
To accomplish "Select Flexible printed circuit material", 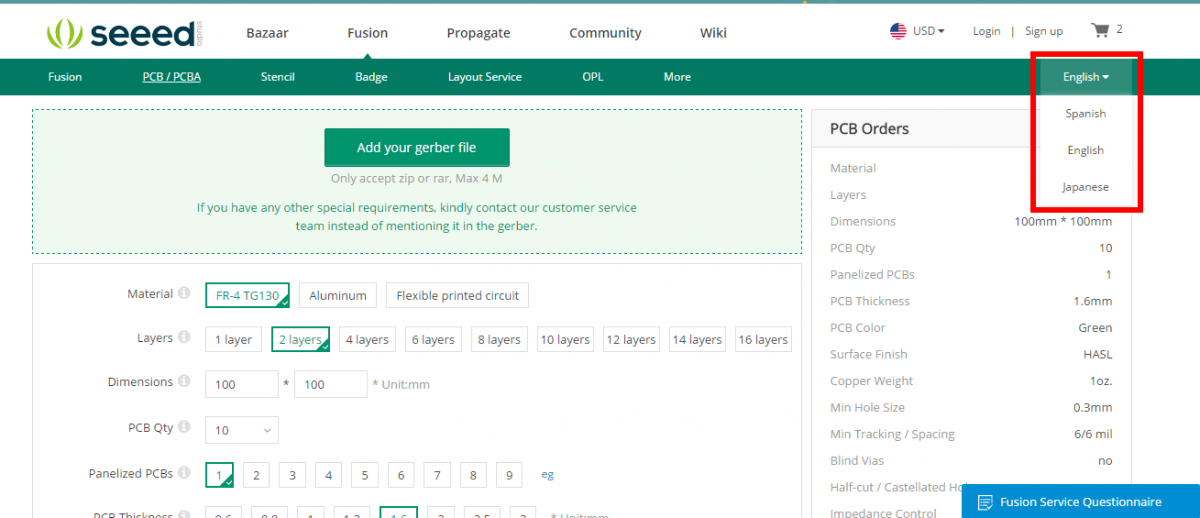I will click(x=457, y=295).
